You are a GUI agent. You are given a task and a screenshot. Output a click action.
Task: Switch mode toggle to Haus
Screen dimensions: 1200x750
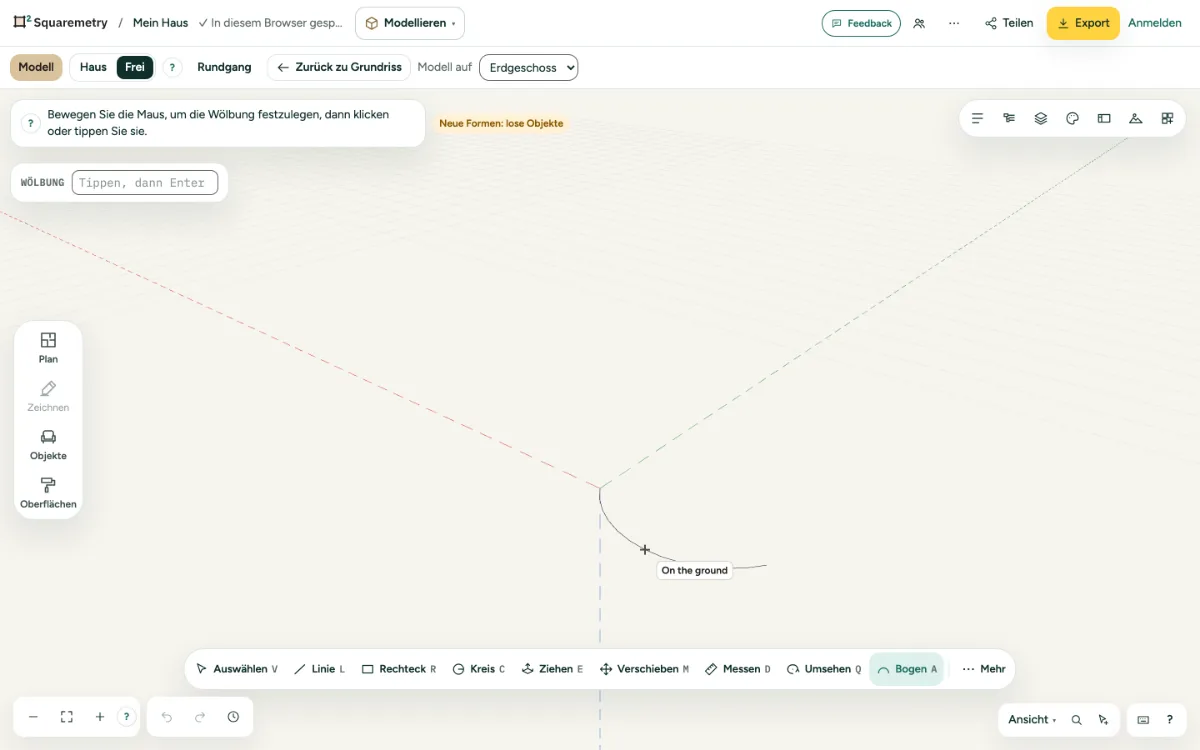tap(93, 67)
